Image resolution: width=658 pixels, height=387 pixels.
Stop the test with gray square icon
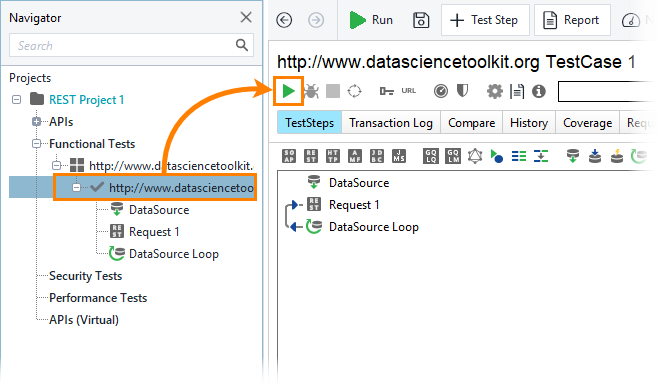point(333,91)
